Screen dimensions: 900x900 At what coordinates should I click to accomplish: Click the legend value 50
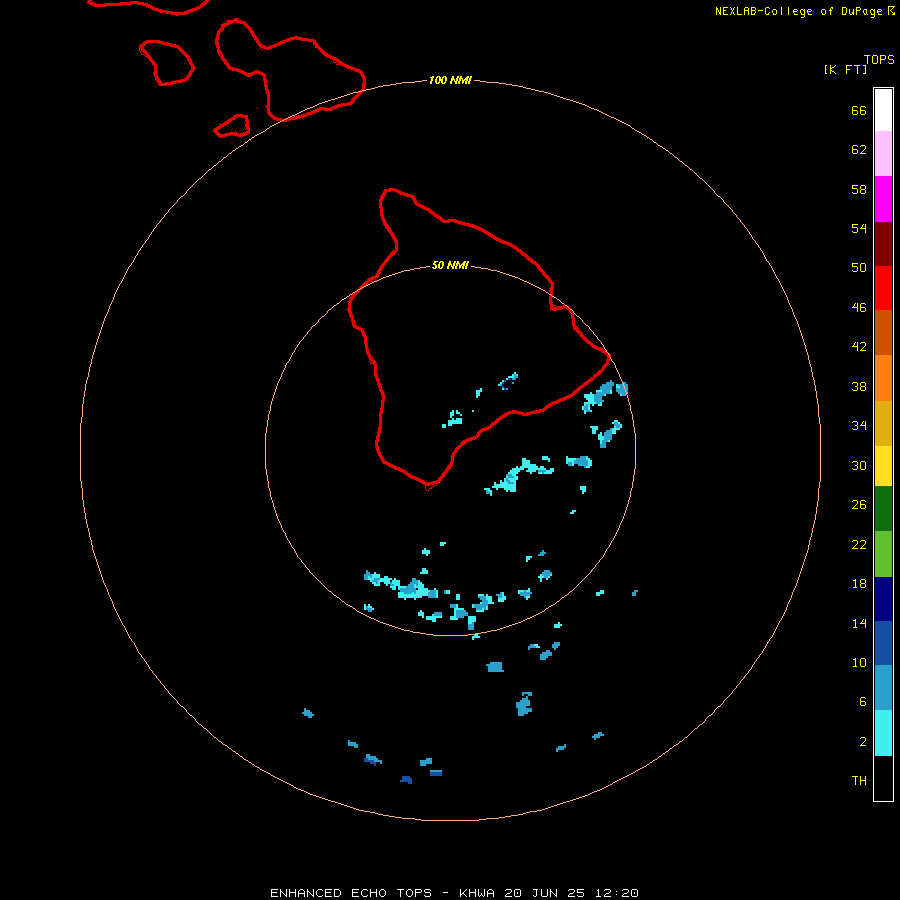[x=859, y=267]
